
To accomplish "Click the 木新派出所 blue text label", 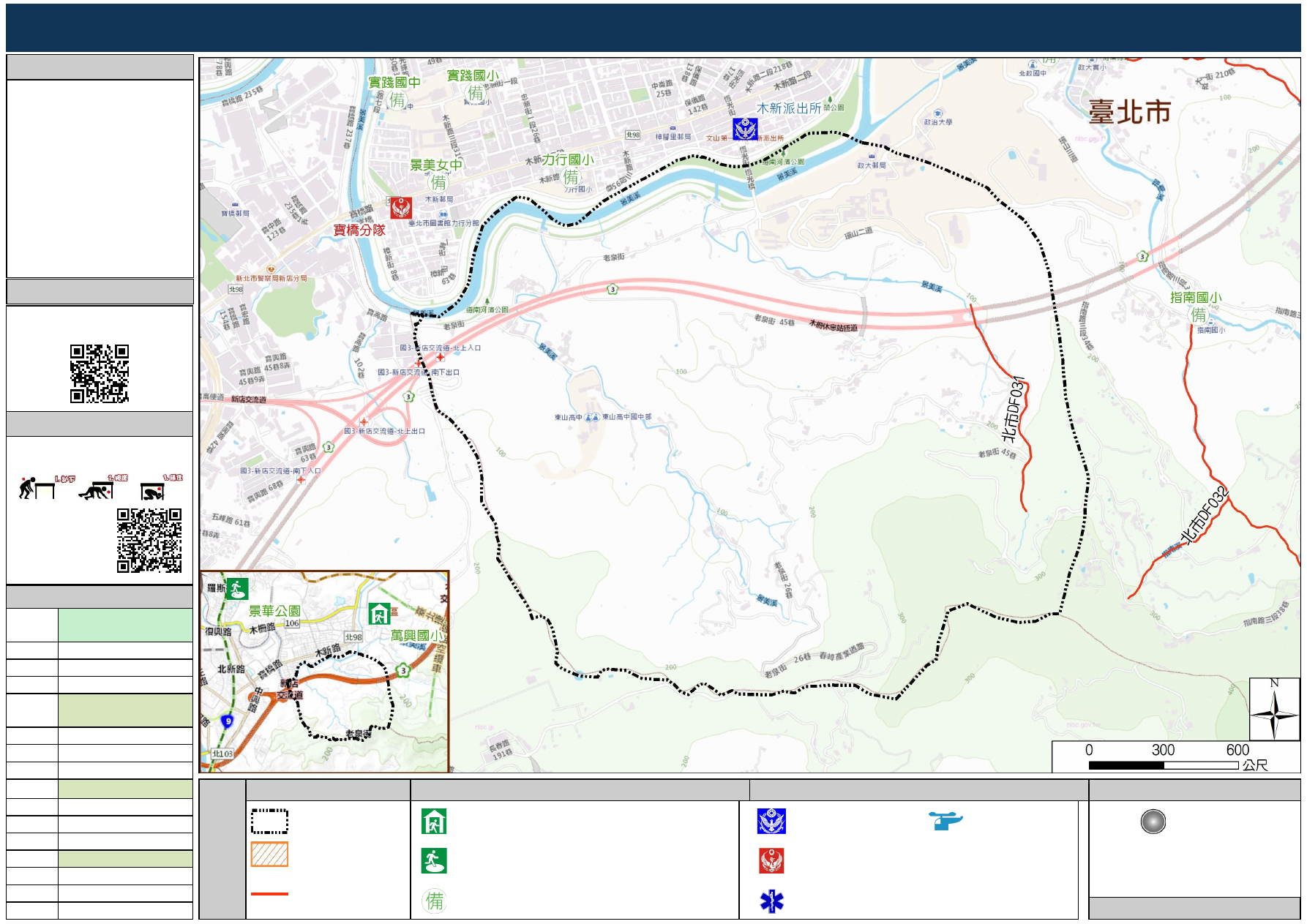I will coord(789,108).
